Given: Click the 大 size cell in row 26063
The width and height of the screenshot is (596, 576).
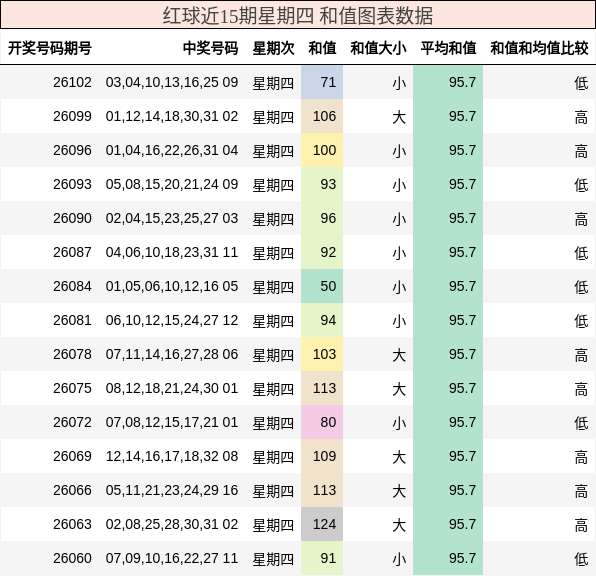Looking at the screenshot, I should [399, 525].
